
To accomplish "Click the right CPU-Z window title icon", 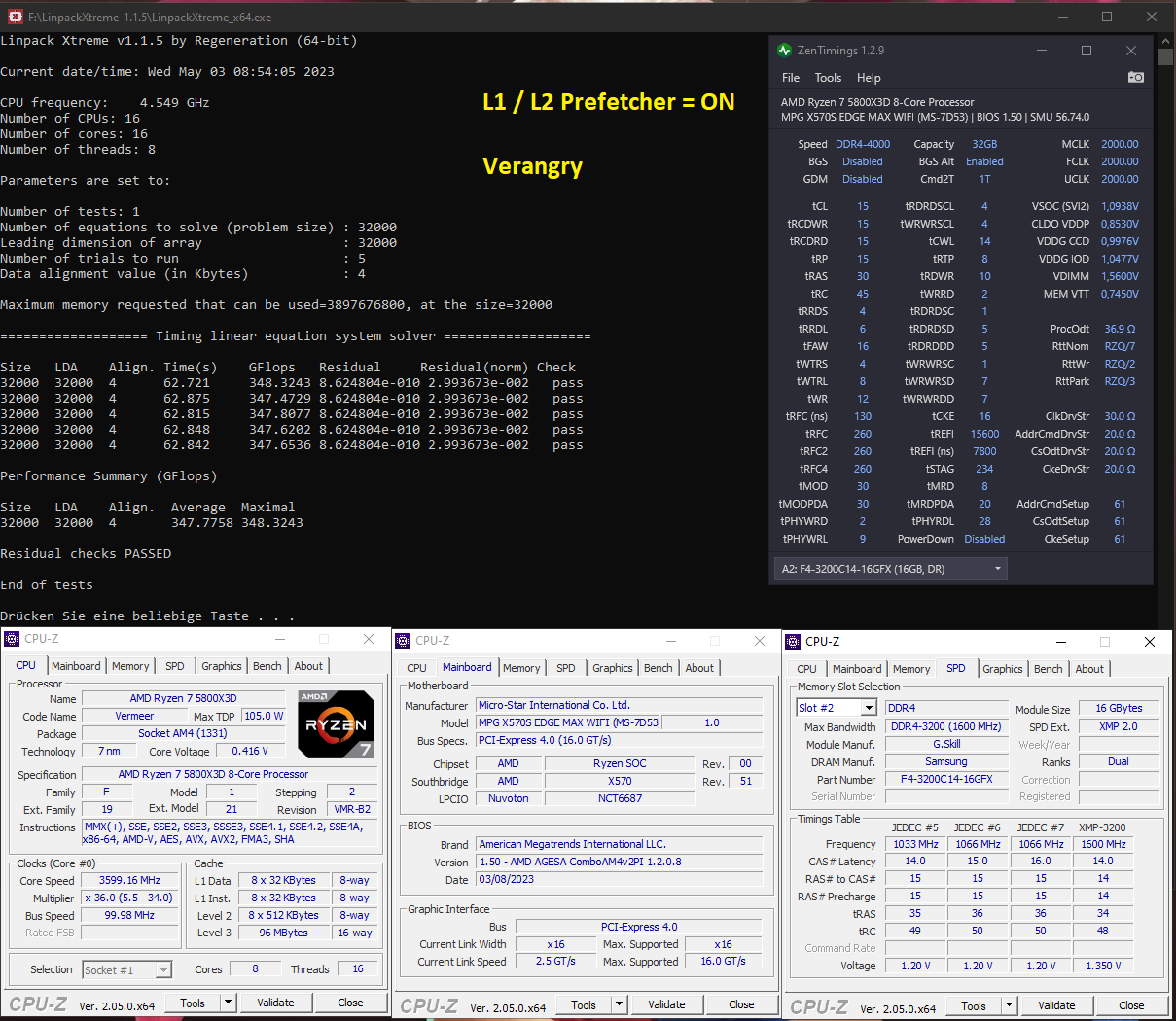I will click(x=793, y=642).
